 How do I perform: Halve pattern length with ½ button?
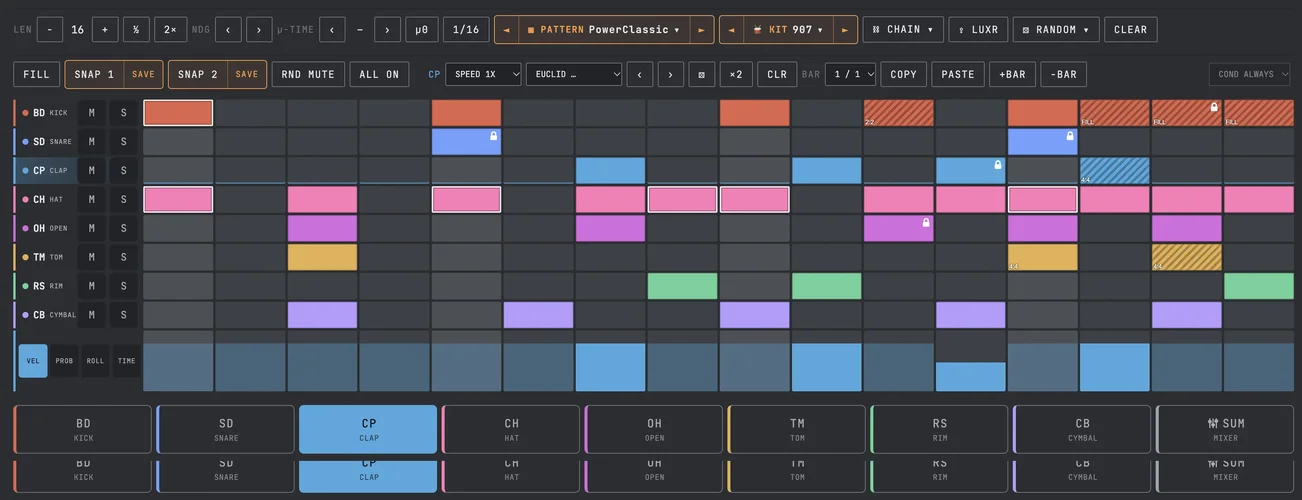pos(136,29)
